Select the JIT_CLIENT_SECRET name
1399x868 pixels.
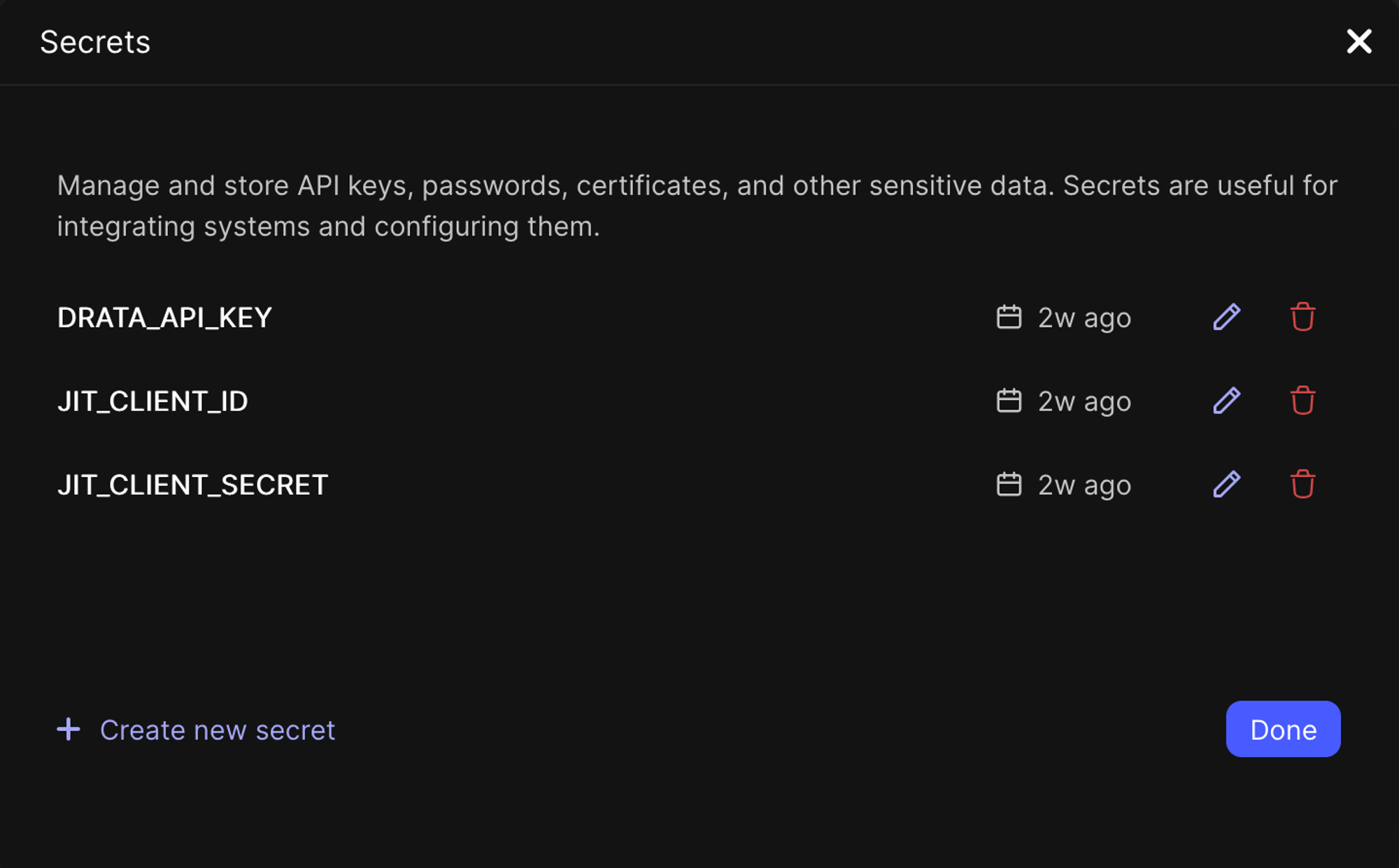(192, 485)
